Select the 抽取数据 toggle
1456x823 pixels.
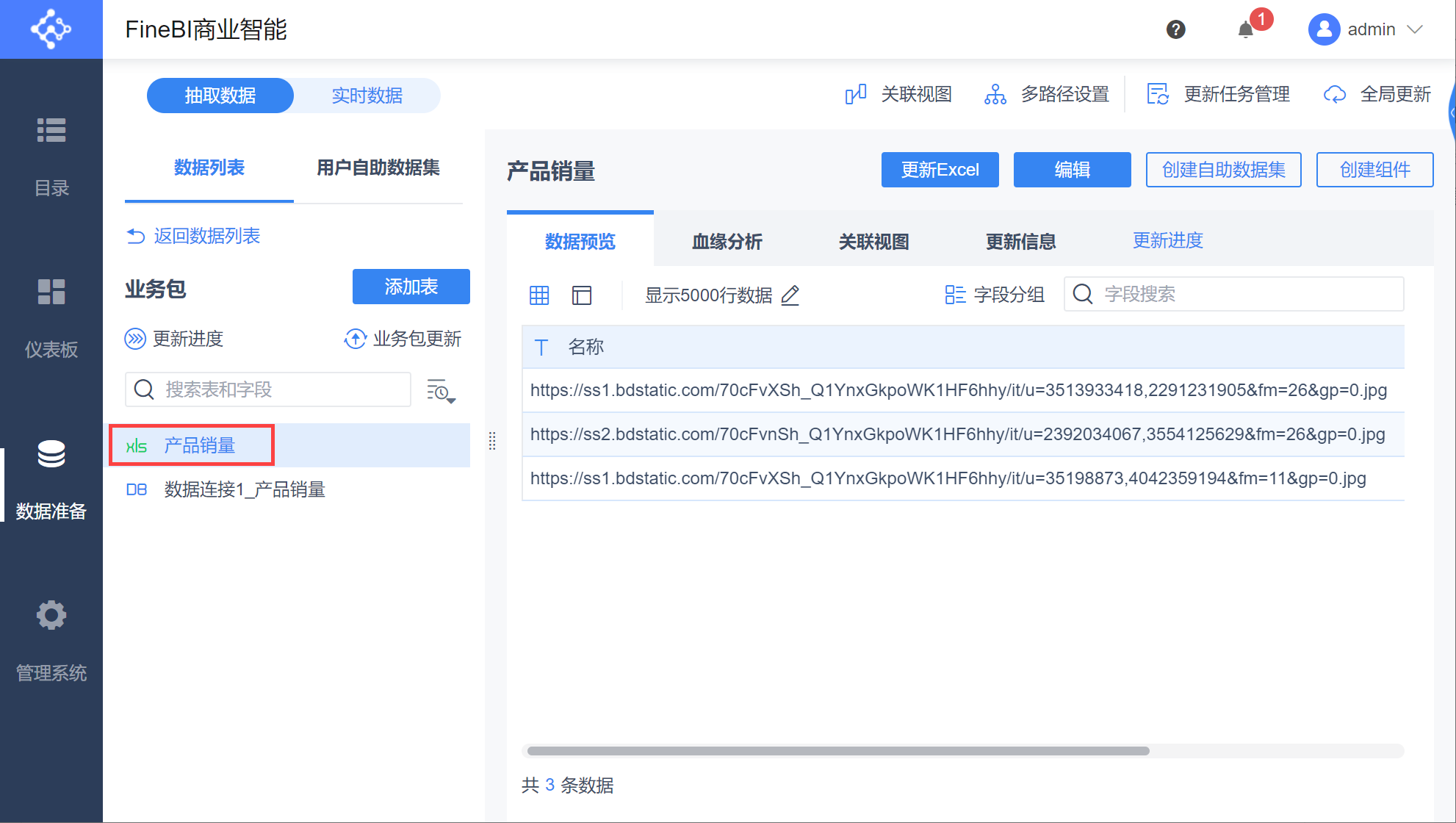click(x=220, y=96)
